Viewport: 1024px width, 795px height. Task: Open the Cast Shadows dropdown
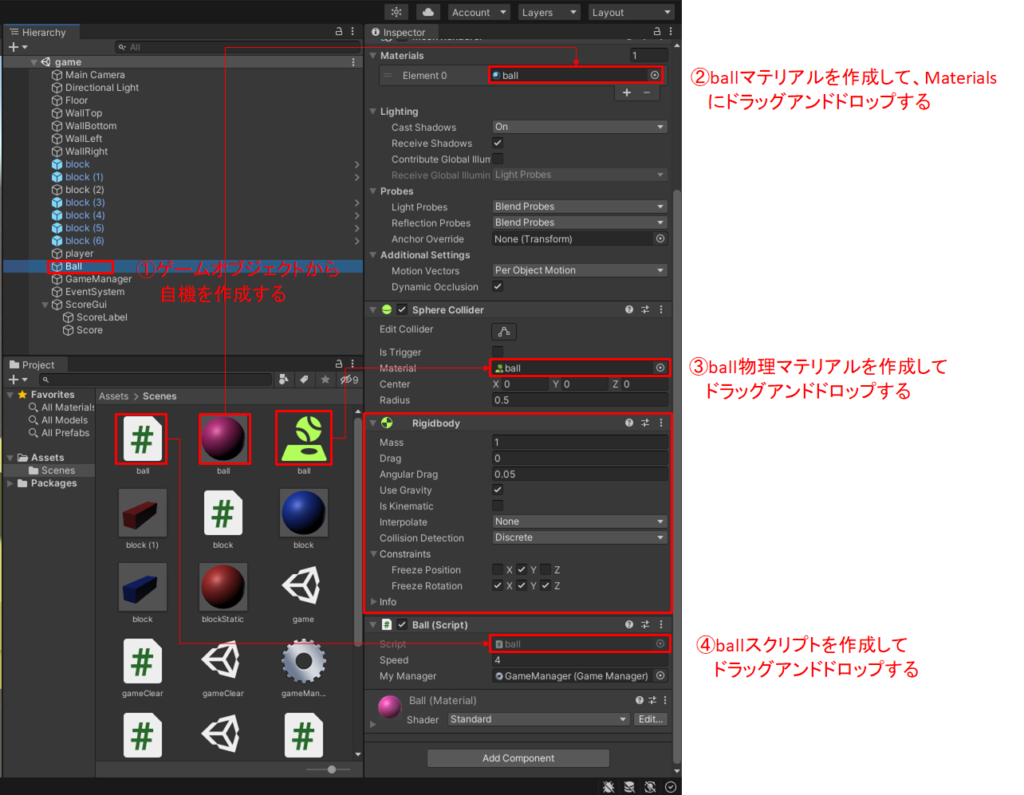pos(579,127)
